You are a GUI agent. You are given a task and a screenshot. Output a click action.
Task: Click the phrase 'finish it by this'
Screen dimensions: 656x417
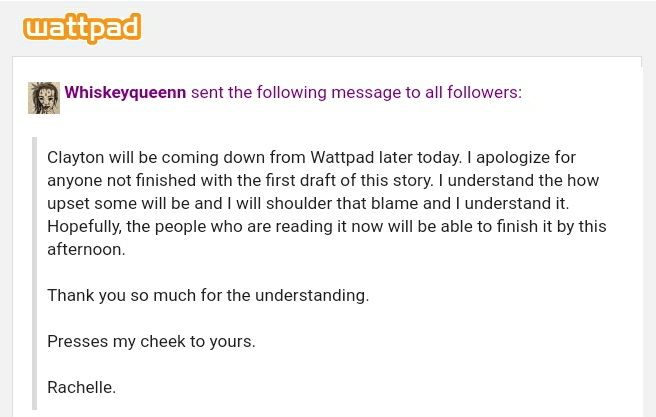click(x=551, y=227)
